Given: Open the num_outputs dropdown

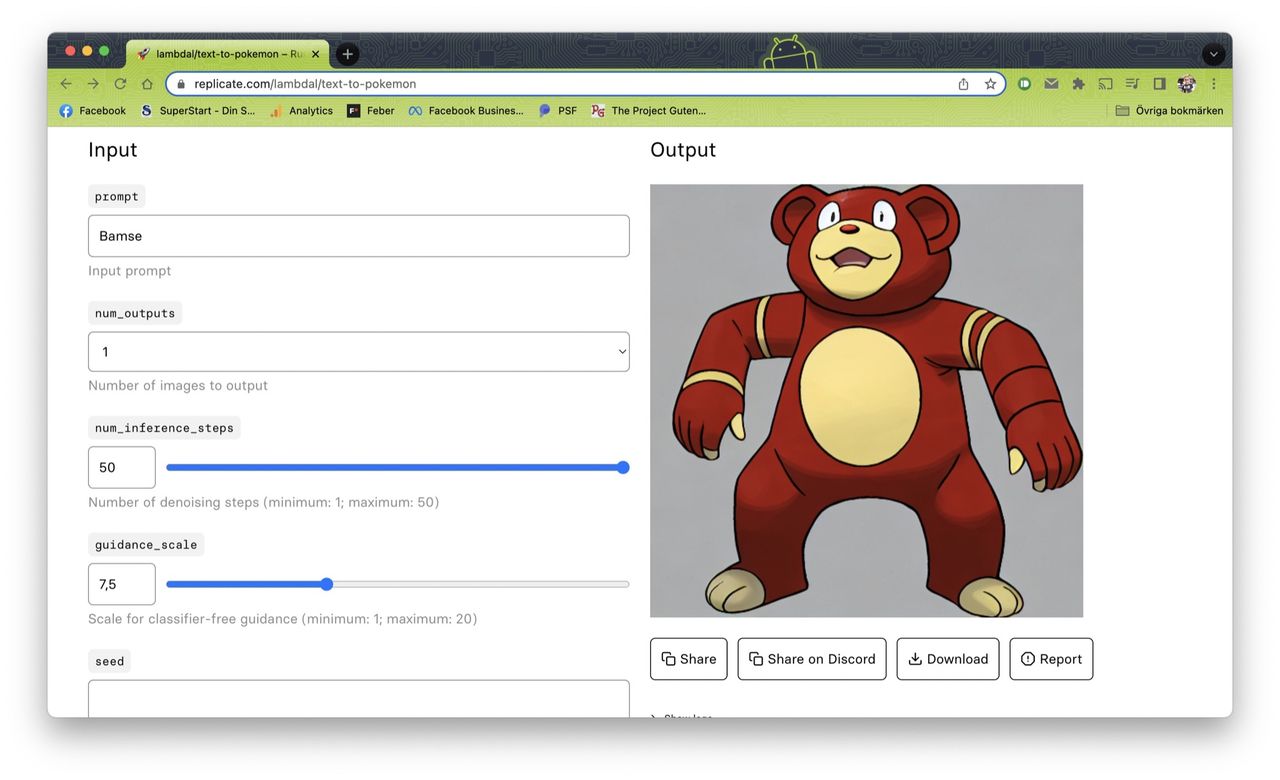Looking at the screenshot, I should 358,352.
